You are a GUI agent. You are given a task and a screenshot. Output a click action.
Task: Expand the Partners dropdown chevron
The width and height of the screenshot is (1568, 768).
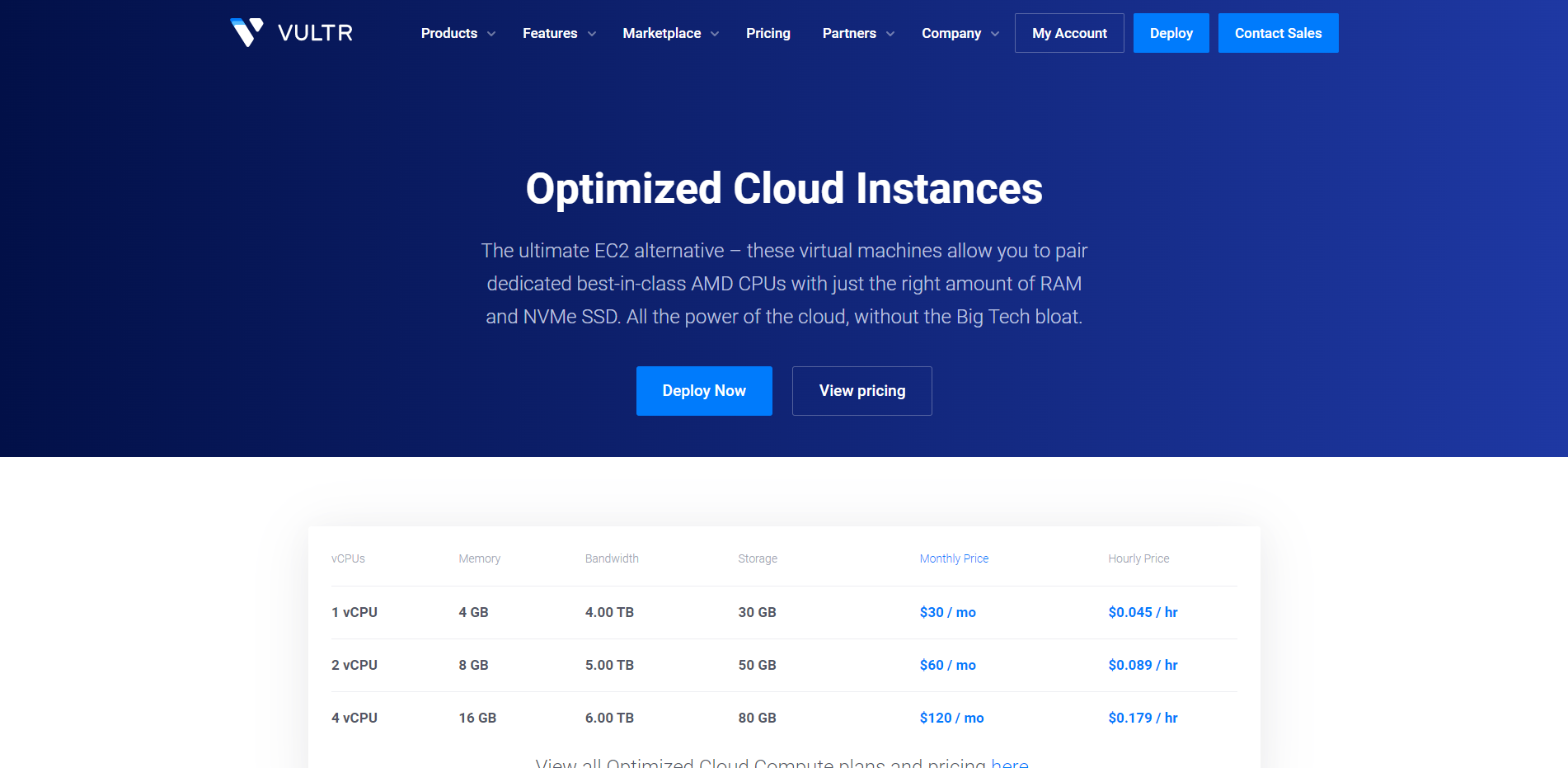click(890, 34)
